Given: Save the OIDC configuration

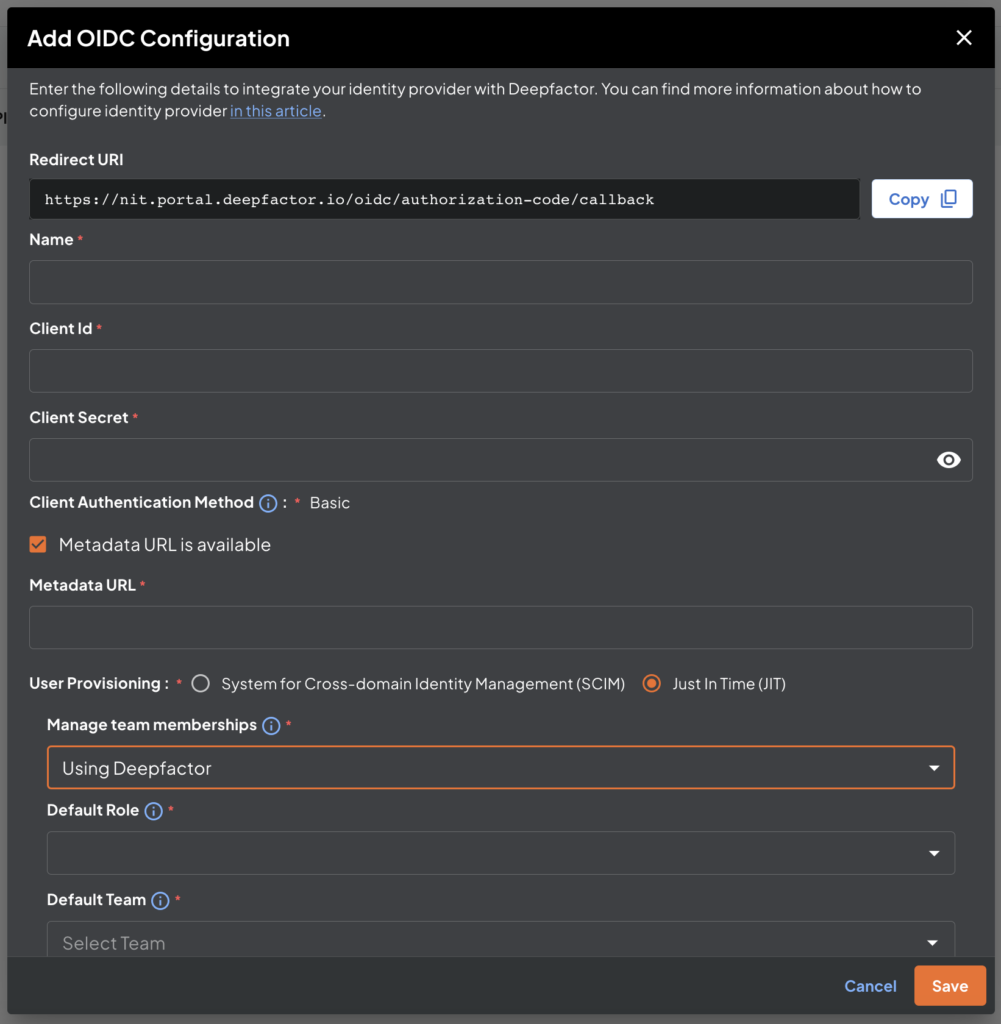Looking at the screenshot, I should [x=949, y=985].
